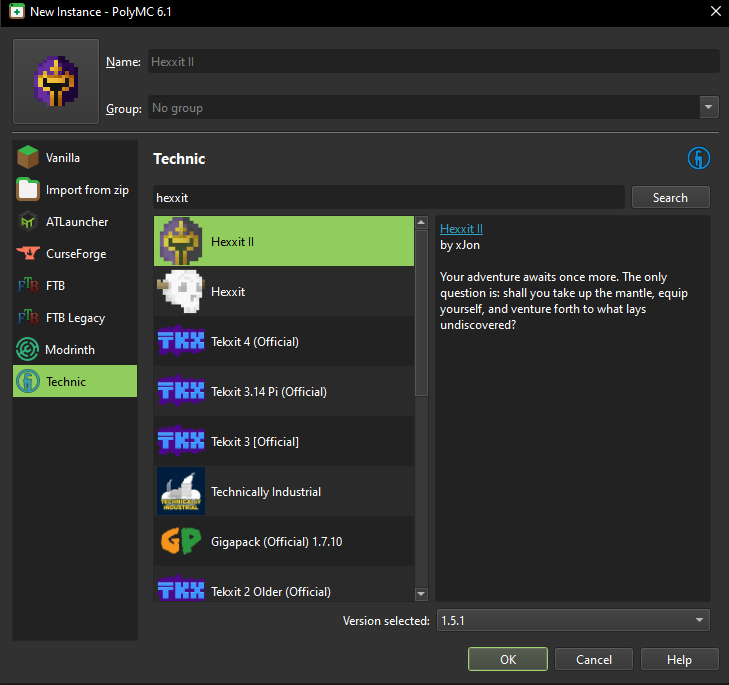Click the Gigapack GP logo thumbnail
Screen dimensions: 729x685
(181, 541)
